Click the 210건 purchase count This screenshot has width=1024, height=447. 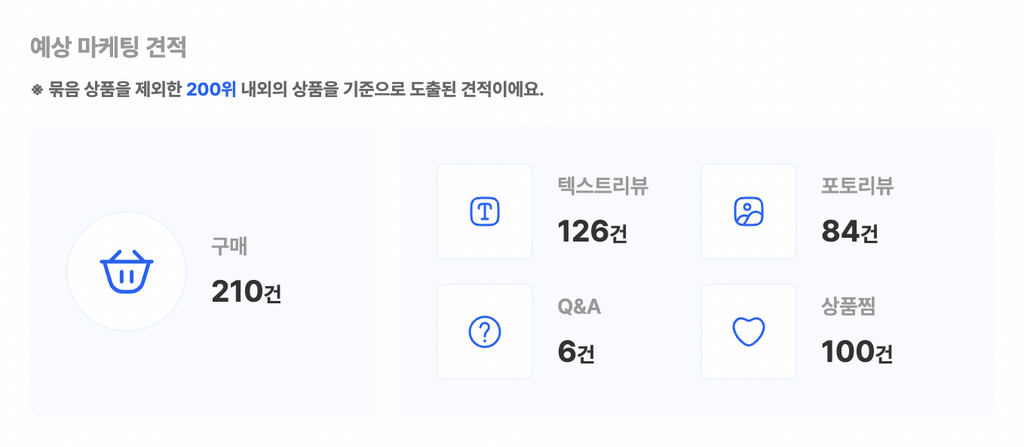(x=246, y=292)
